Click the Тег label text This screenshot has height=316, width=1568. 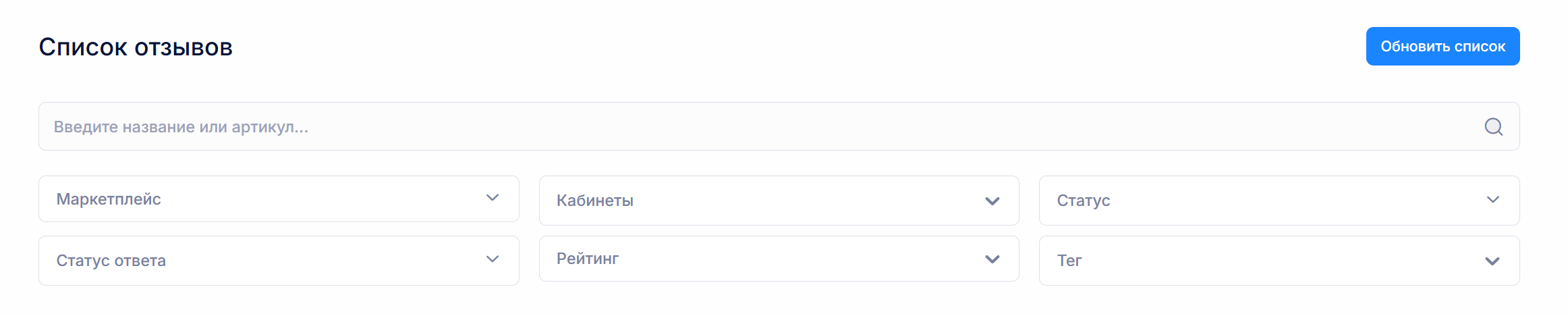coord(1069,261)
